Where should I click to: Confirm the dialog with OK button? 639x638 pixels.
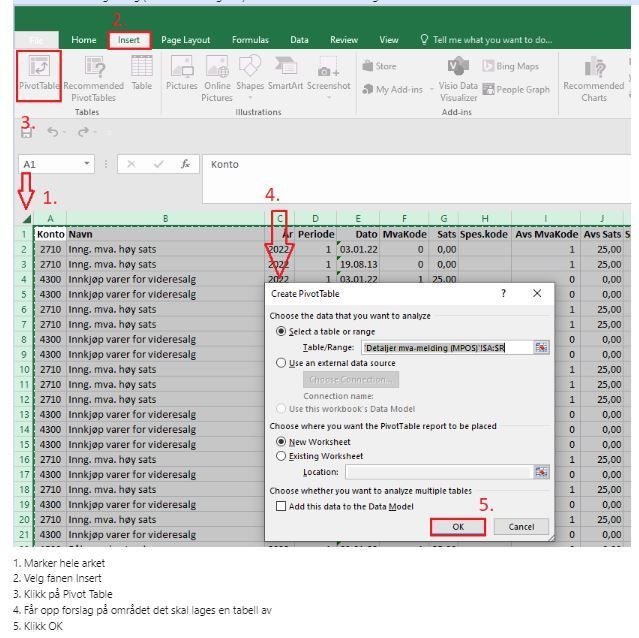click(458, 527)
